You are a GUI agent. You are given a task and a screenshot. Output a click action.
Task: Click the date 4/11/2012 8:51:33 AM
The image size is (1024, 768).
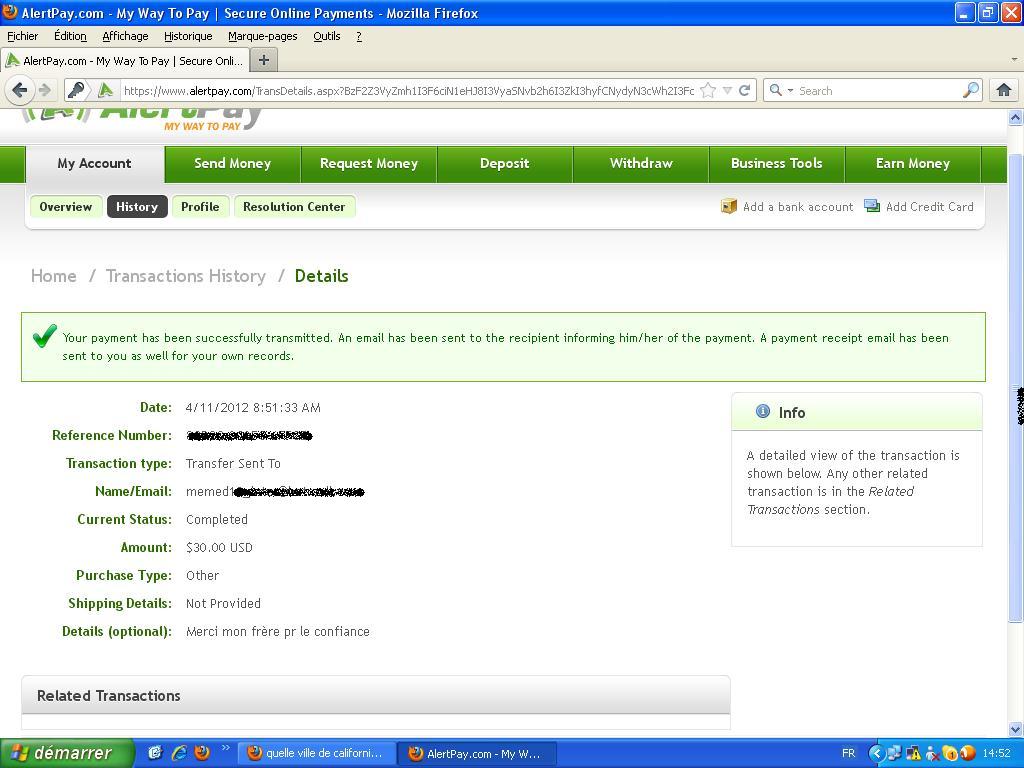[253, 408]
